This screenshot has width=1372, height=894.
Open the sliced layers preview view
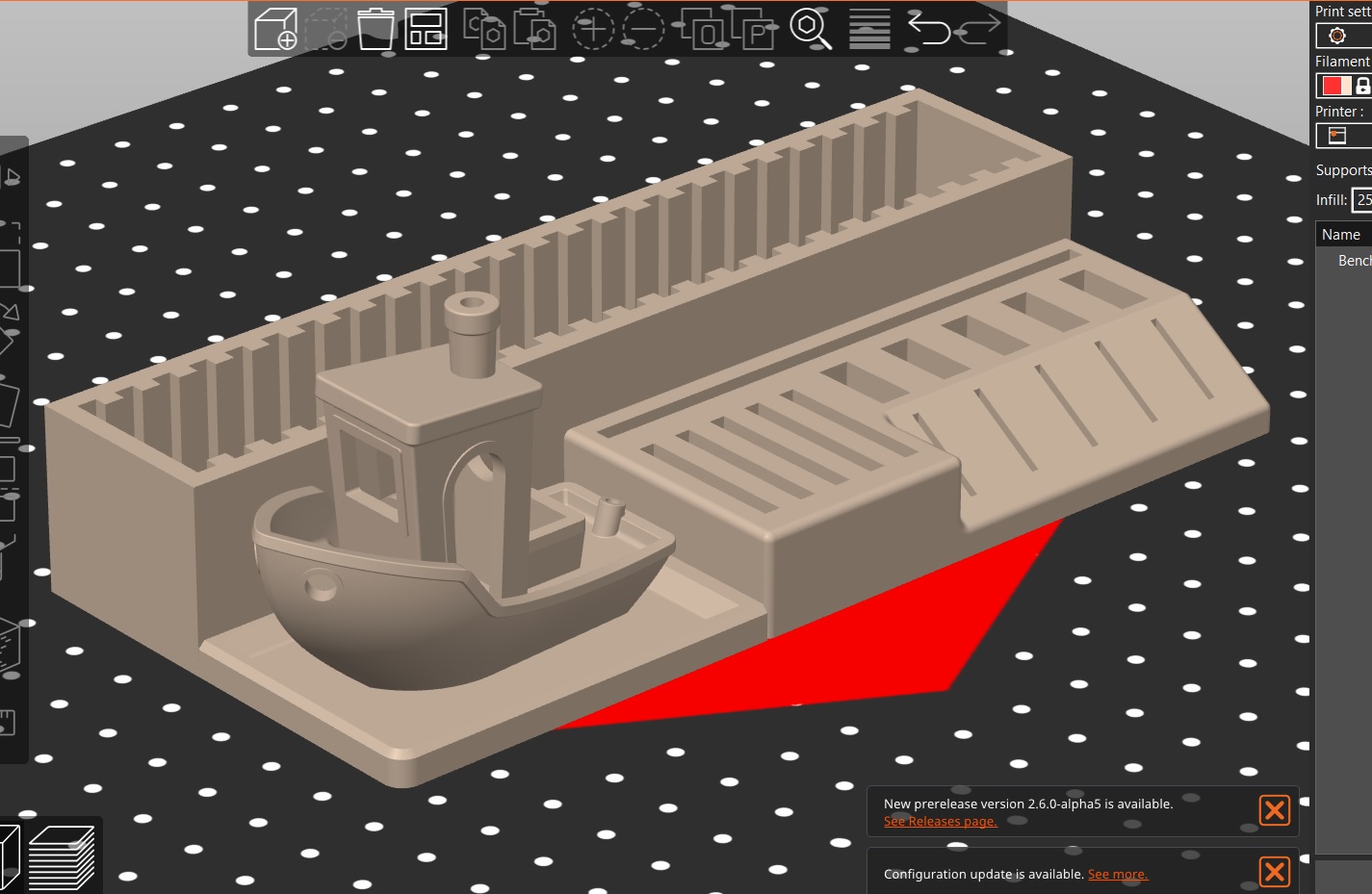[60, 856]
